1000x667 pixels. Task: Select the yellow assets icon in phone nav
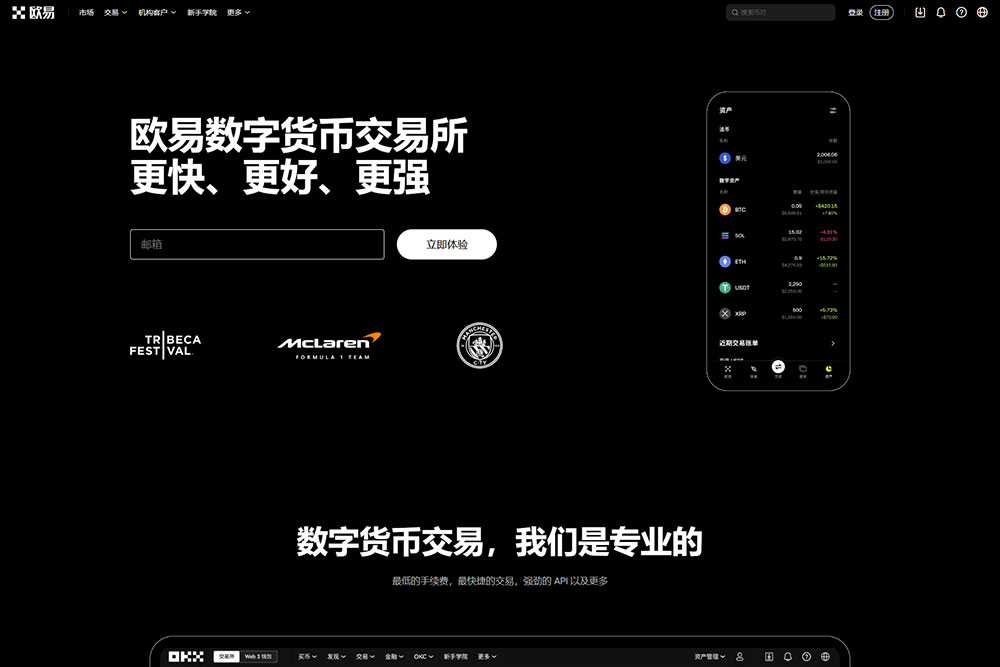827,370
